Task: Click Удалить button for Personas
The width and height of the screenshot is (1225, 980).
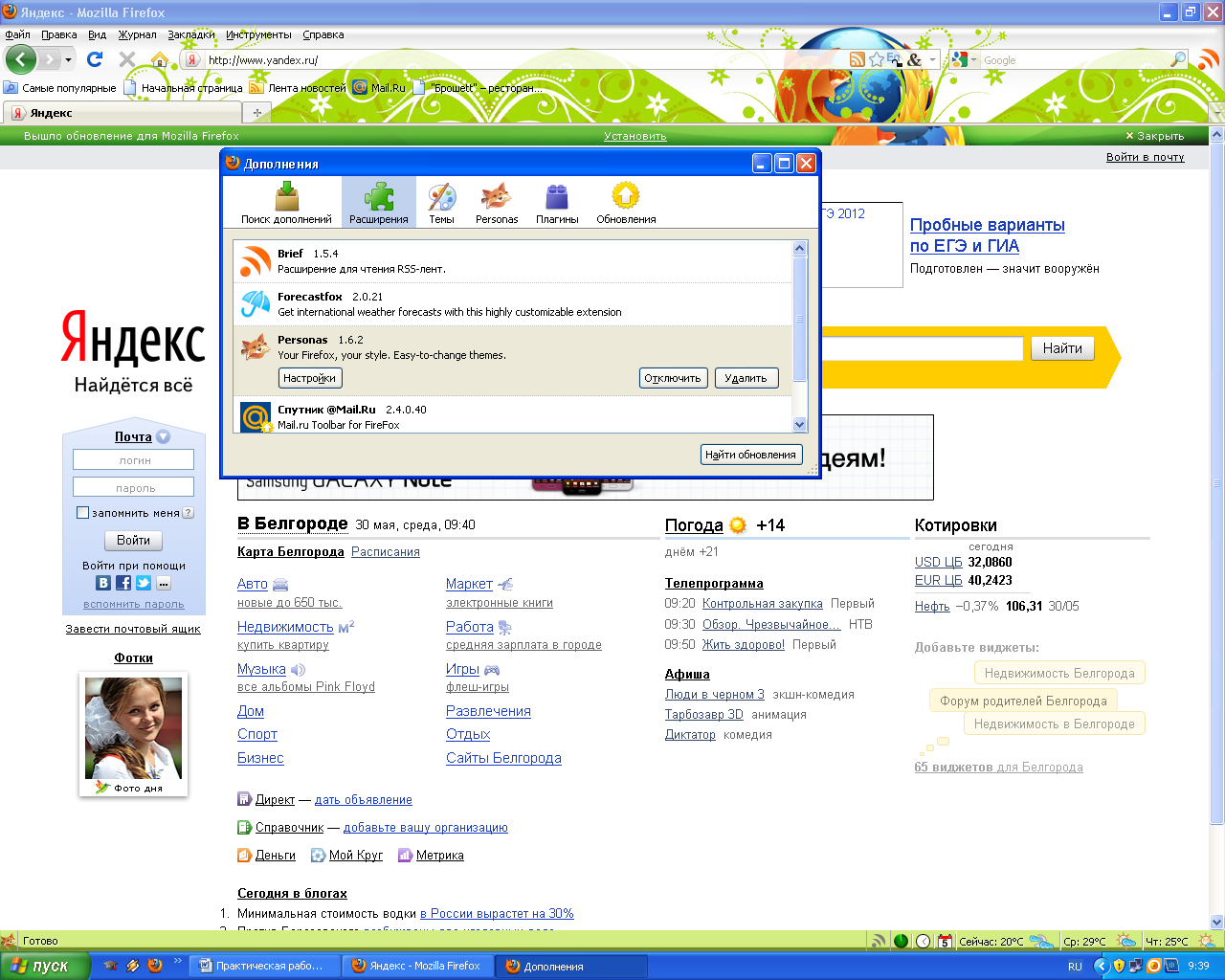Action: point(746,378)
